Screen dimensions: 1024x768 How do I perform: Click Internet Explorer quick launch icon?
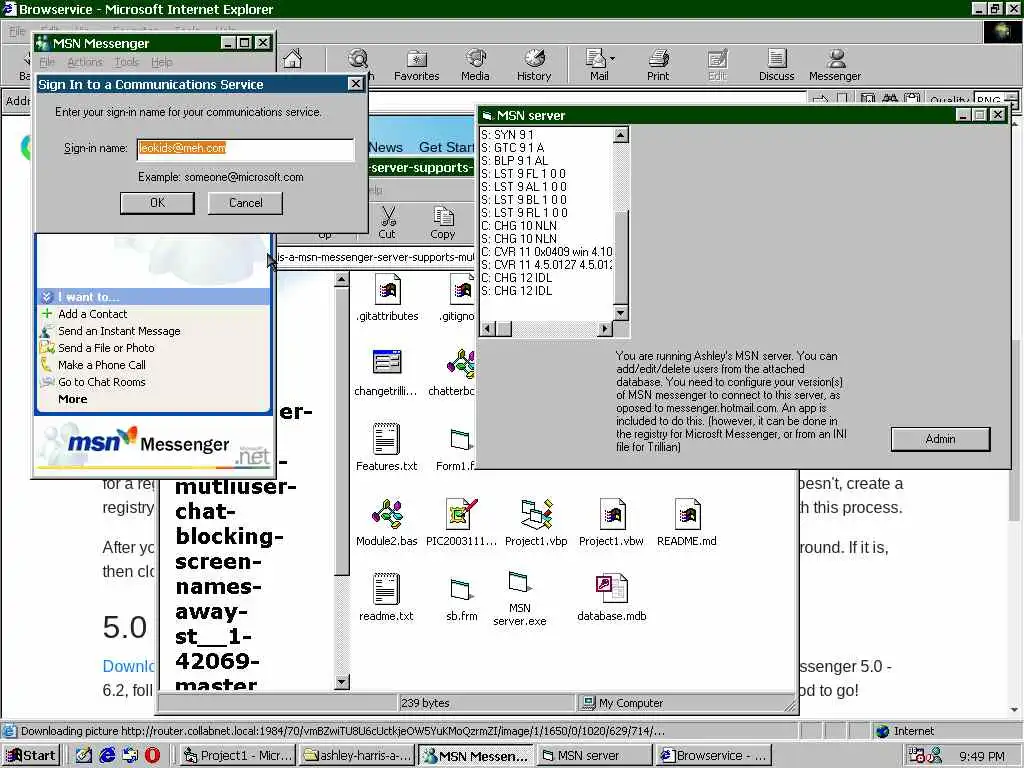(107, 756)
